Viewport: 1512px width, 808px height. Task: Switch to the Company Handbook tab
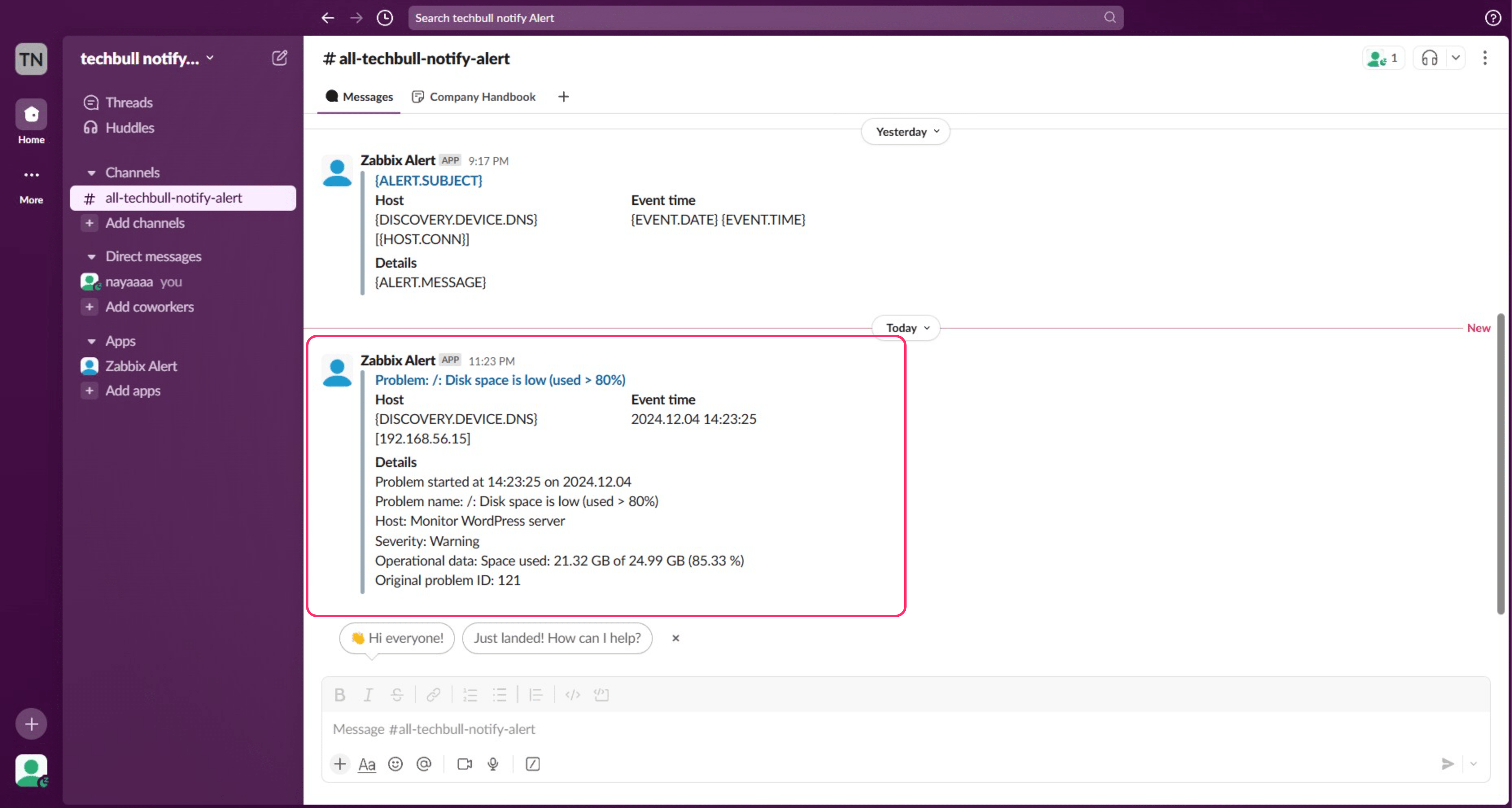point(474,97)
